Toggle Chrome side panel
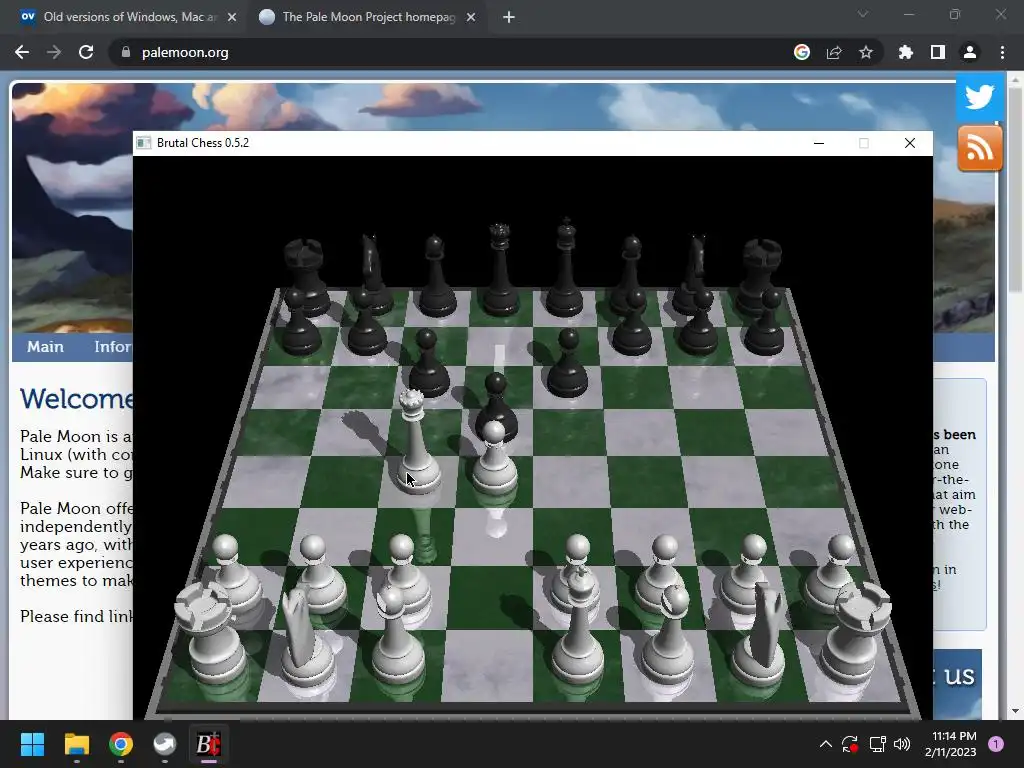Viewport: 1024px width, 768px height. (x=938, y=52)
